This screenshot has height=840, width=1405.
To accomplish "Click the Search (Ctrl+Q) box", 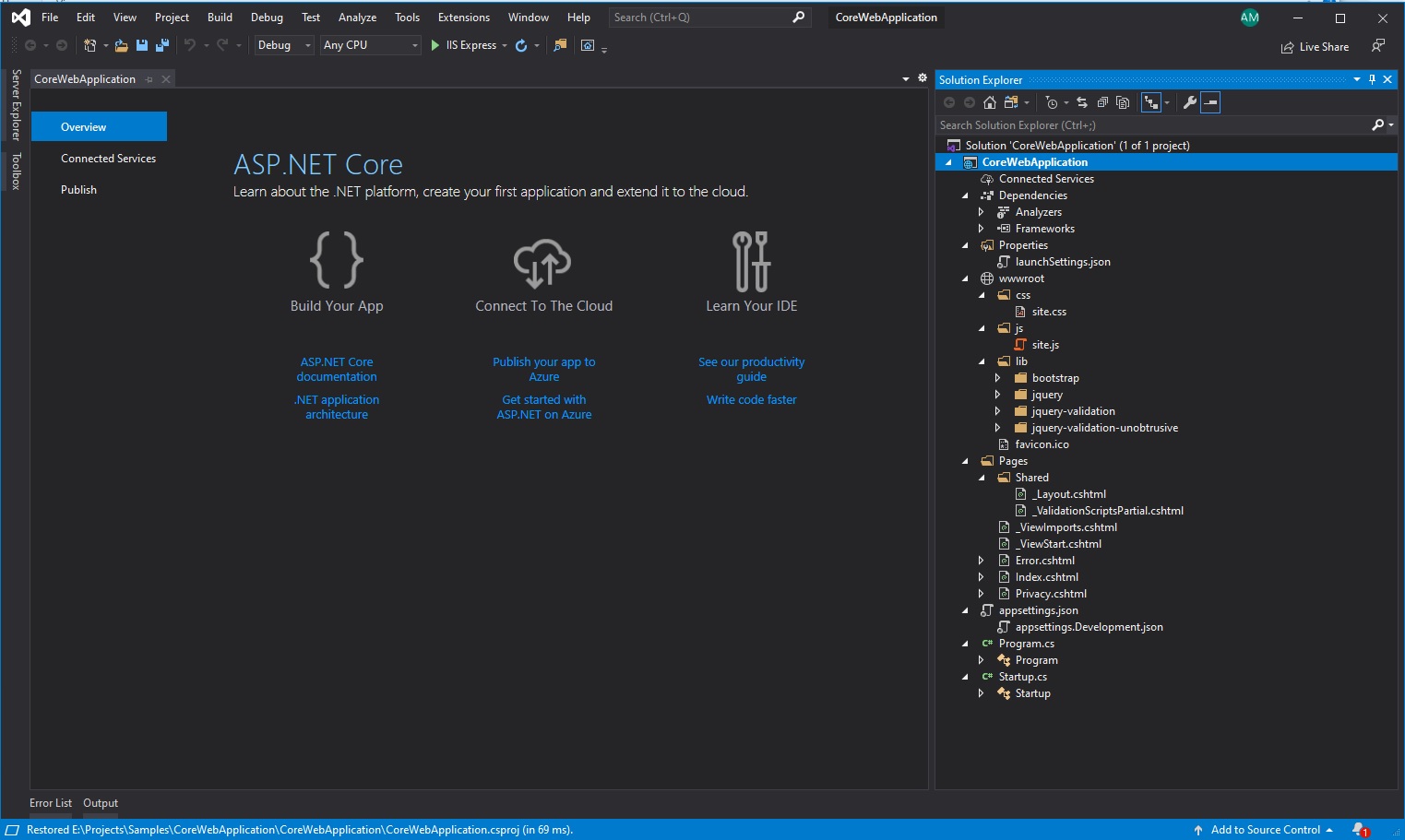I will pos(709,18).
